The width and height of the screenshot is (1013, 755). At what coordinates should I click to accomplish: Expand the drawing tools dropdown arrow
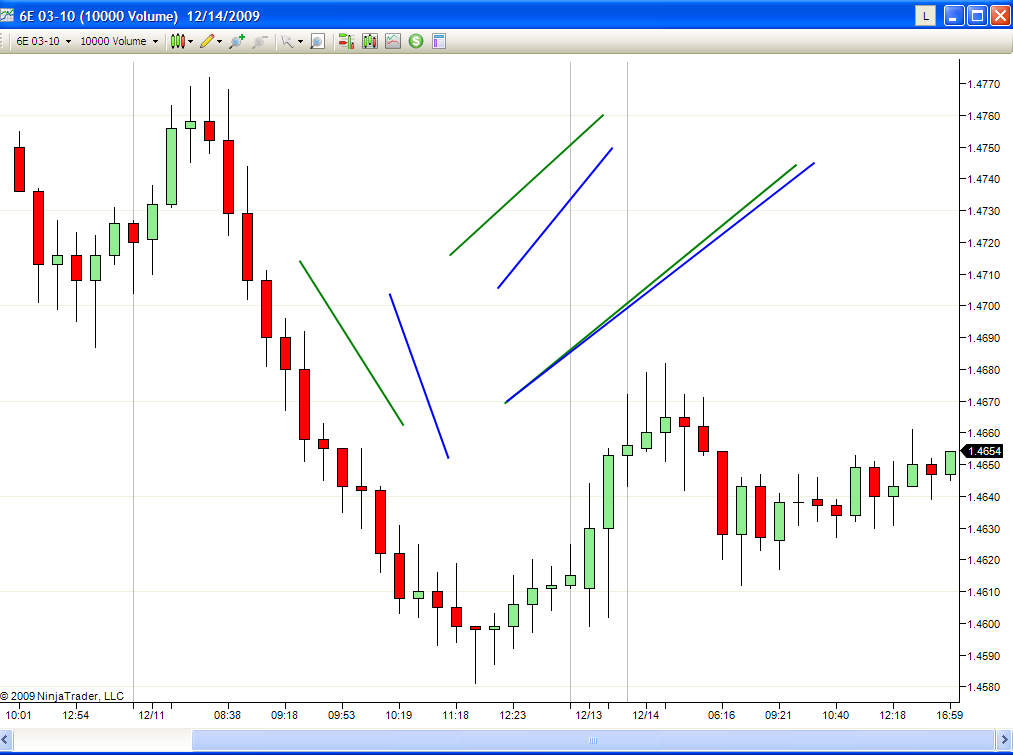(220, 41)
